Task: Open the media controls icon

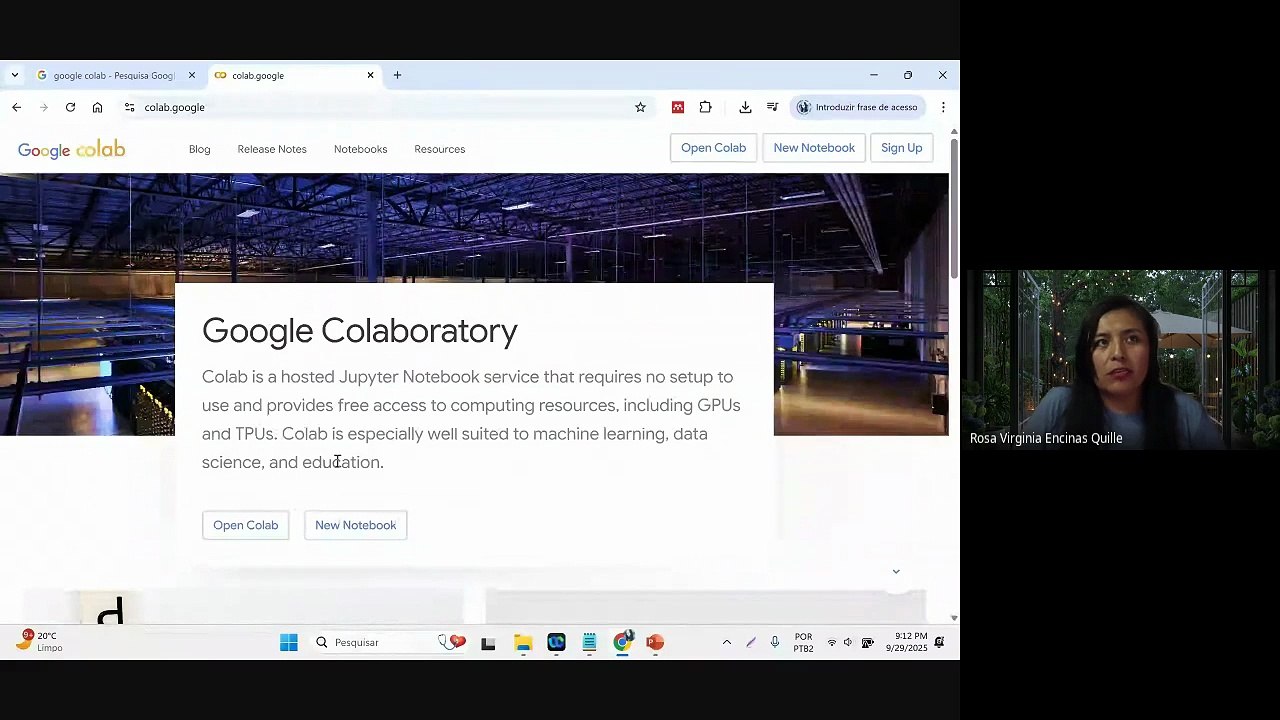Action: pos(772,107)
